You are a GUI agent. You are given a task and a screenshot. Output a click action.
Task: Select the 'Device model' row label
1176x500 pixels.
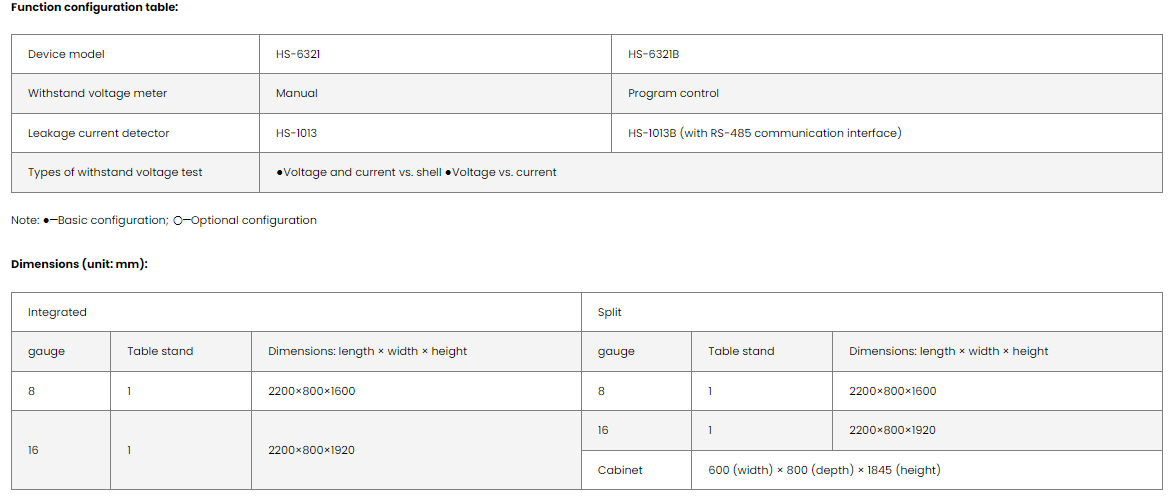pos(66,54)
